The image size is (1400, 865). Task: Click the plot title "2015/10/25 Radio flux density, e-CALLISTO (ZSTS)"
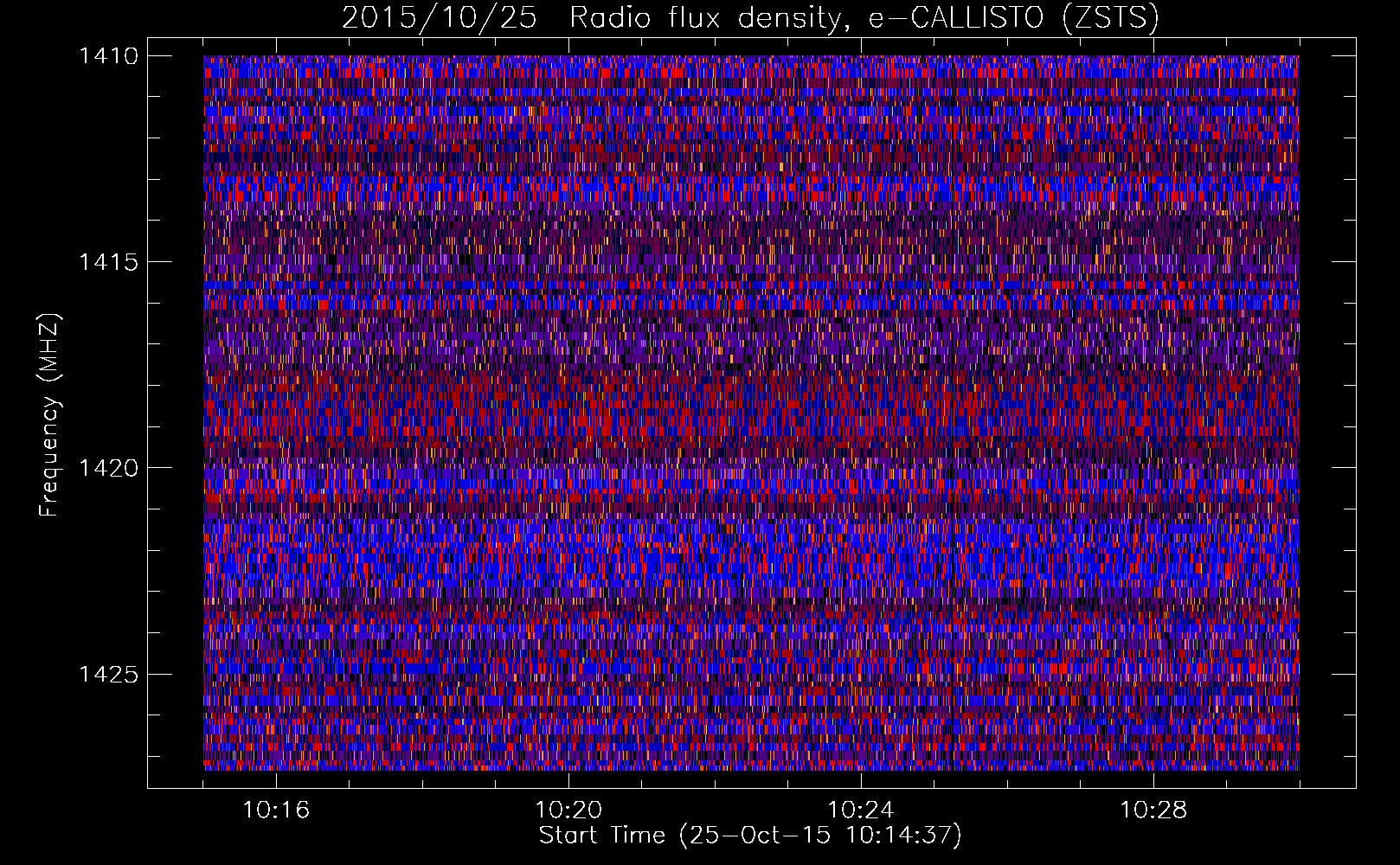(x=750, y=17)
